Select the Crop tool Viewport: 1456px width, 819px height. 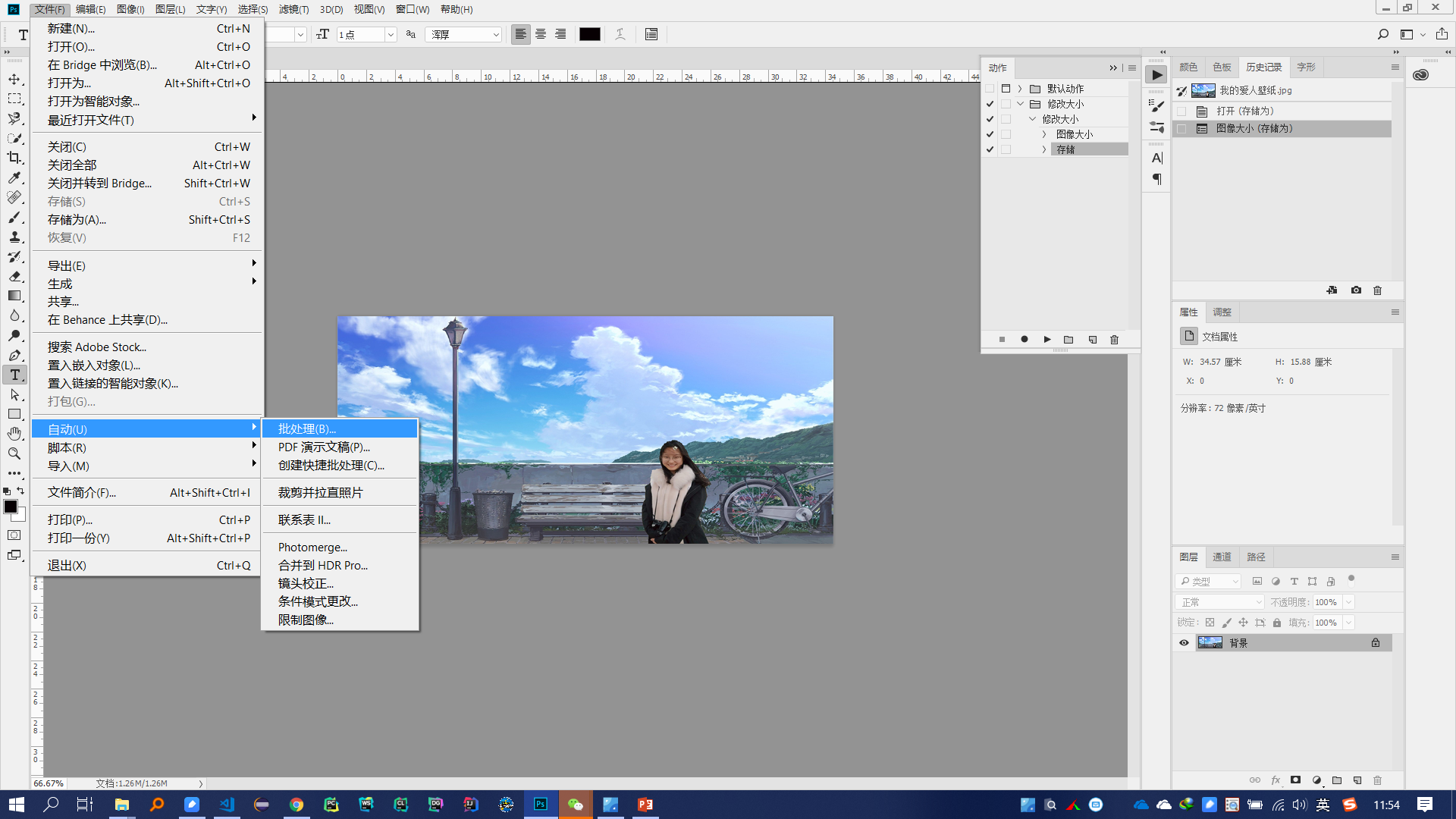click(14, 158)
